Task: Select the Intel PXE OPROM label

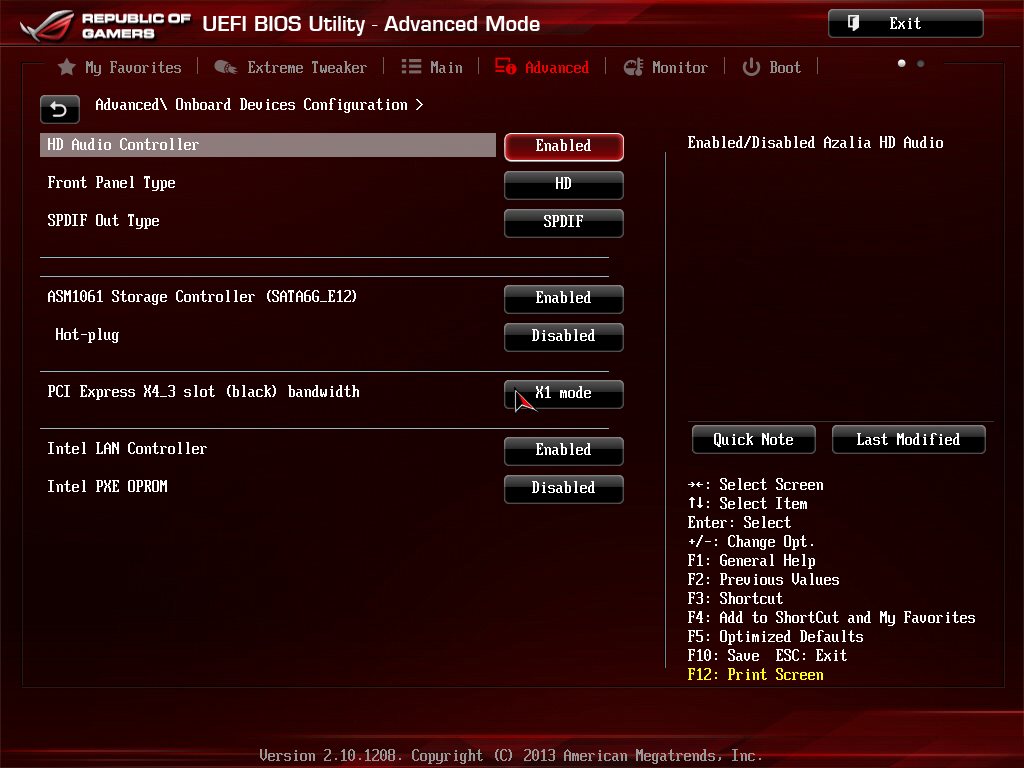Action: [x=107, y=487]
